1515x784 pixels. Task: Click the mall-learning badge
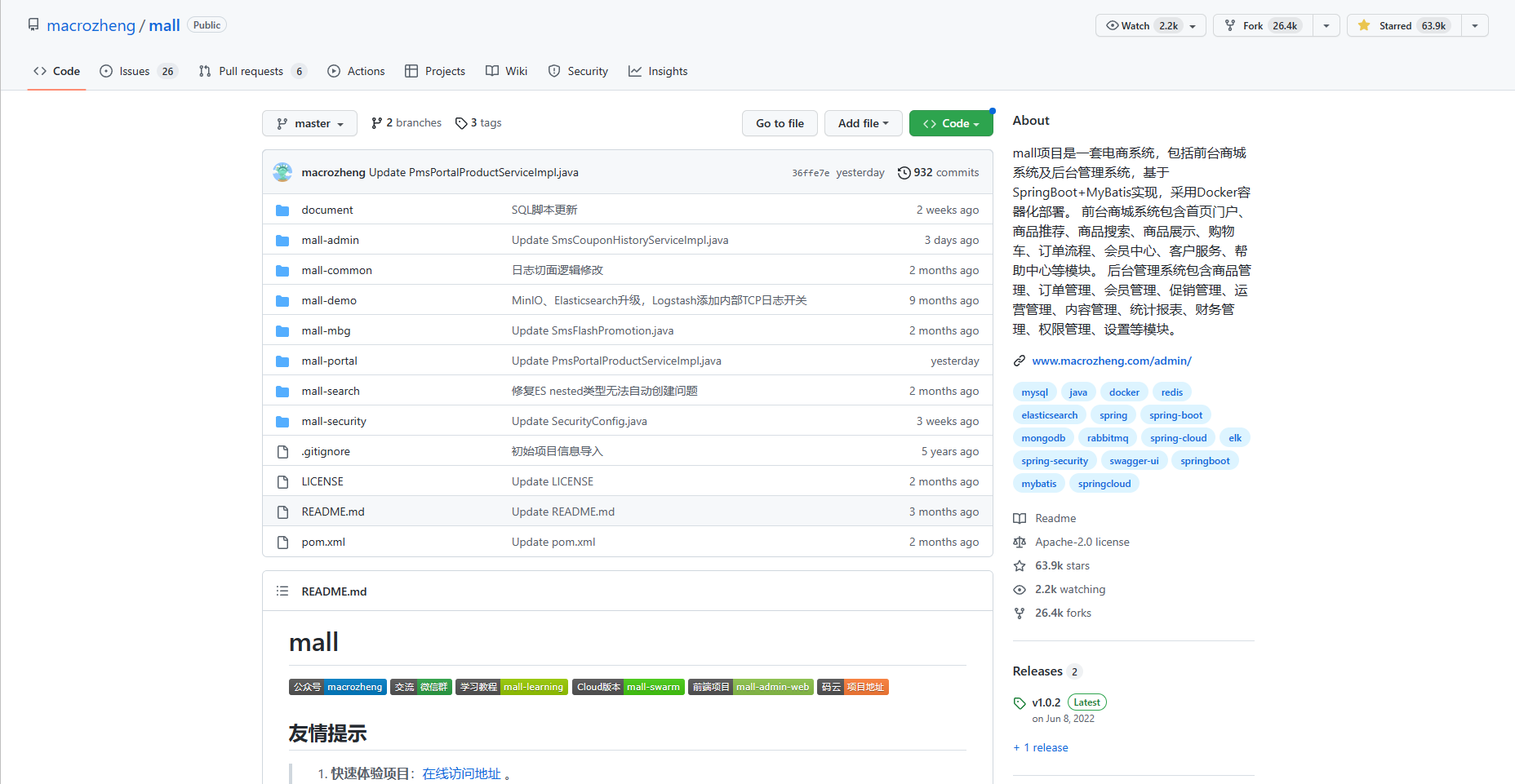click(512, 687)
